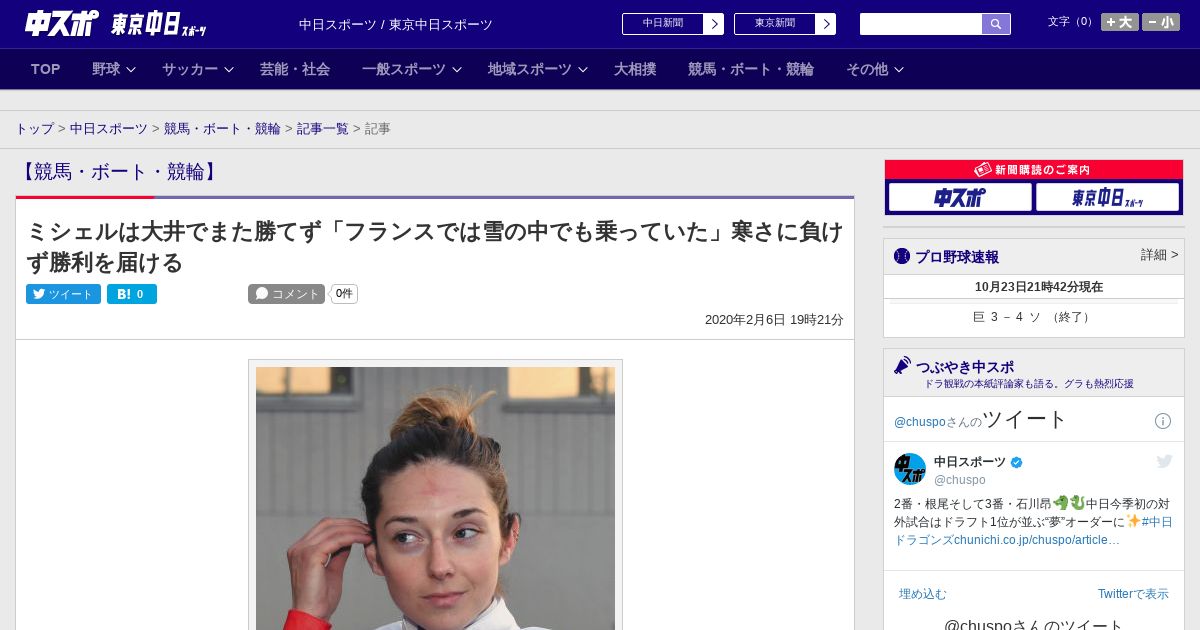The image size is (1200, 630).
Task: Open the 詳細 > link for baseball scores
Action: 1159,255
